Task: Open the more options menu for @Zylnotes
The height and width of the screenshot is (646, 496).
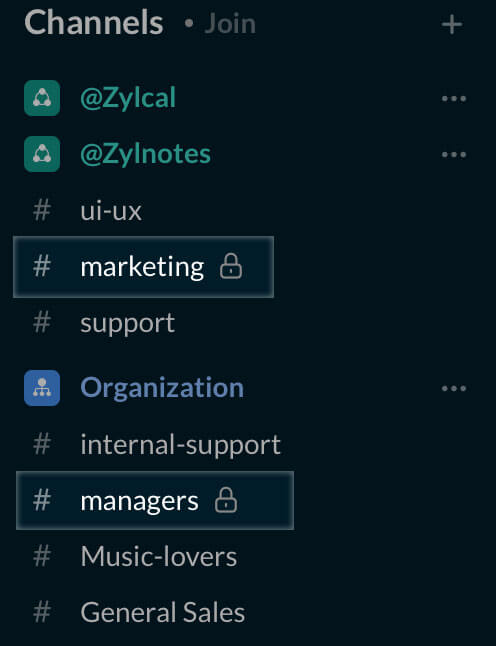Action: click(x=454, y=154)
